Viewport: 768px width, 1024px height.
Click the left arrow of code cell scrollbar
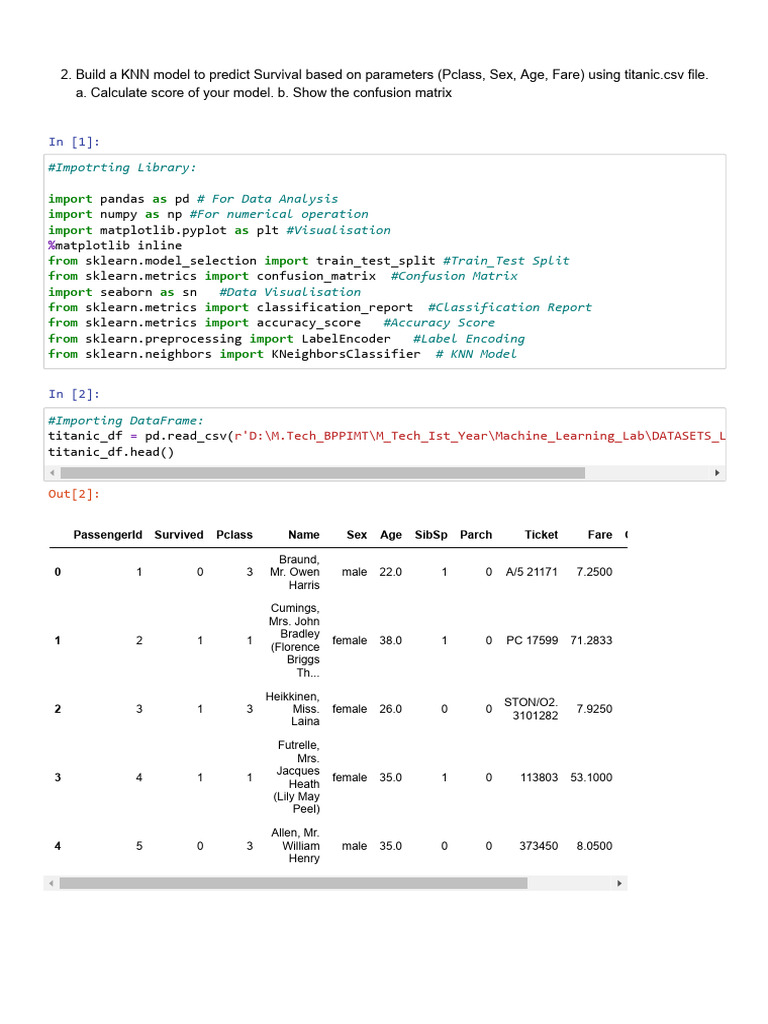click(x=52, y=473)
